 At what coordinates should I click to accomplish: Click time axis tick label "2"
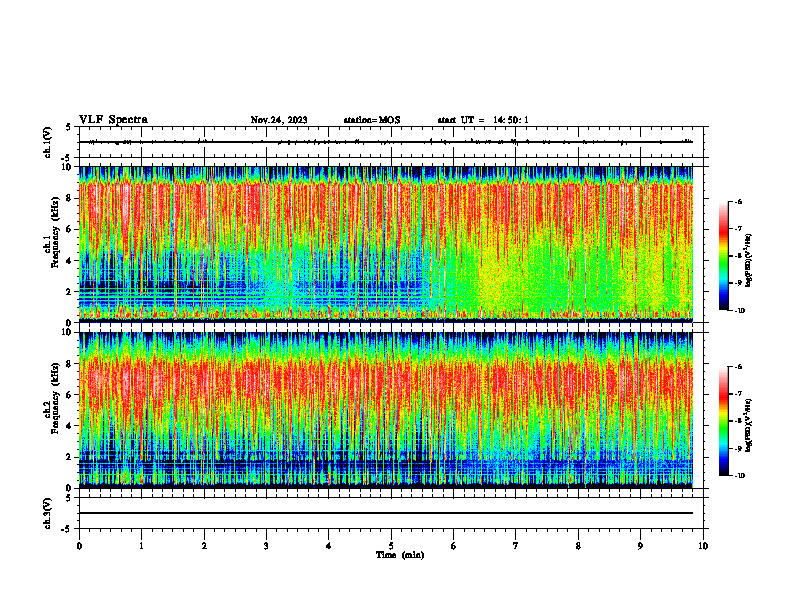click(x=204, y=546)
